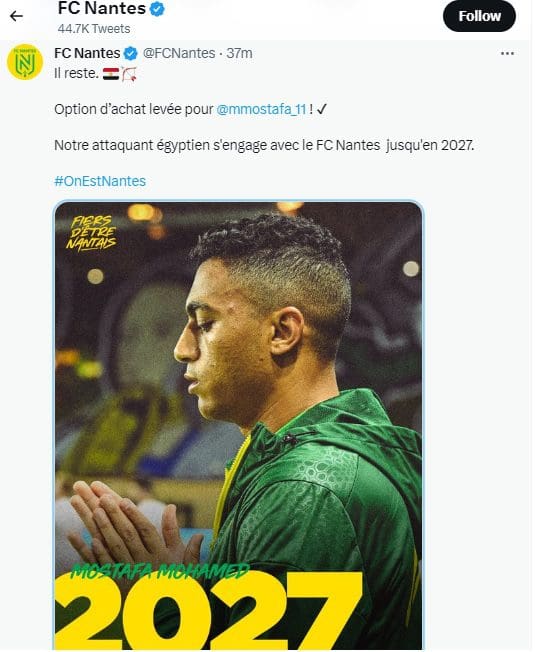
Task: Open the Mostafa Mohamed 2027 image
Action: click(x=239, y=424)
